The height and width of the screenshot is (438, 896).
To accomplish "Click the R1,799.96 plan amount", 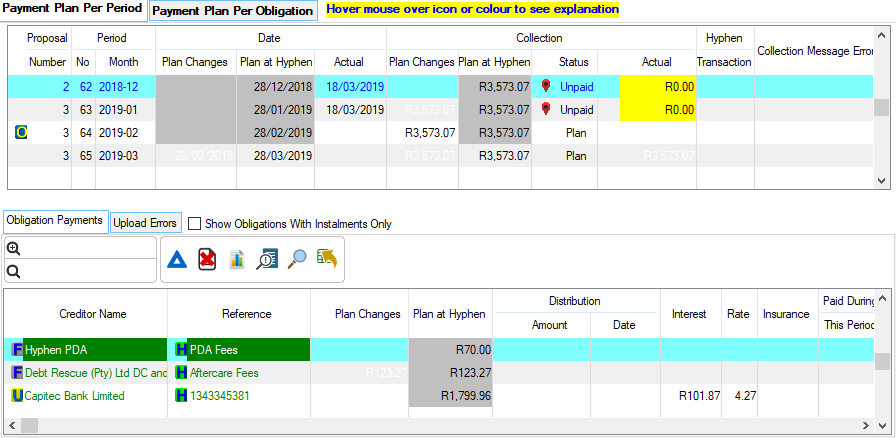I will point(466,396).
